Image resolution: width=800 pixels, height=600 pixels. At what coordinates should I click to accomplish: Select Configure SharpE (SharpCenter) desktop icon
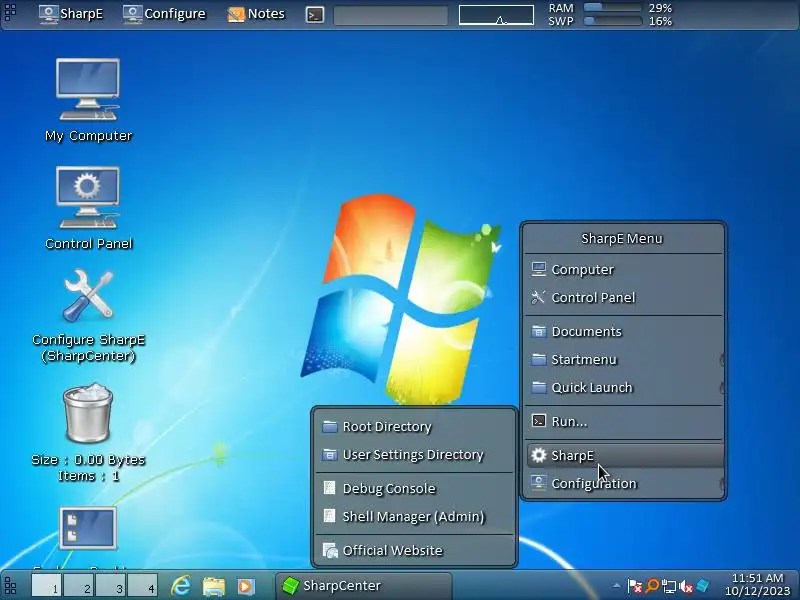click(x=88, y=315)
